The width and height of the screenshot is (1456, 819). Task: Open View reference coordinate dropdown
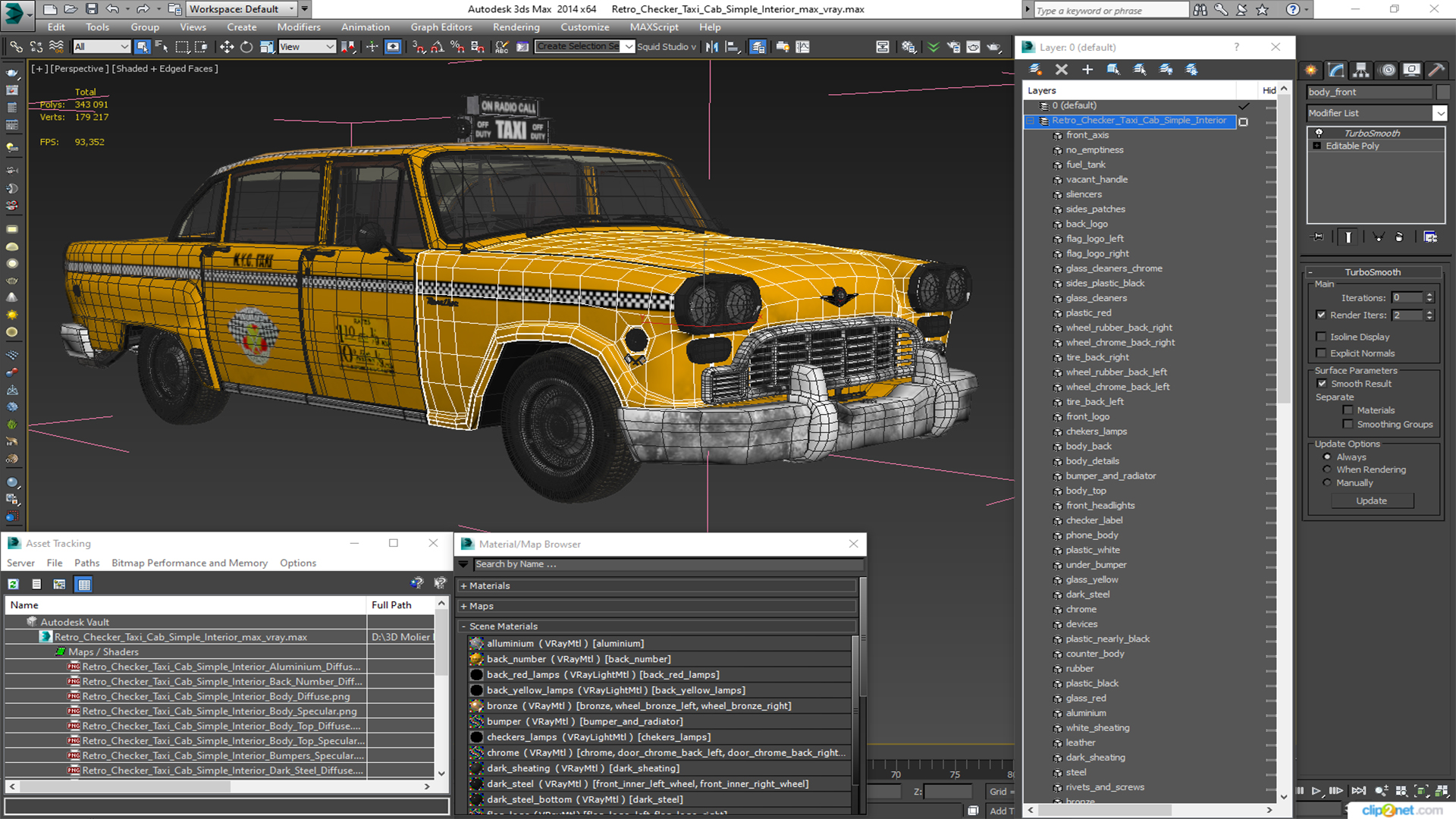click(307, 47)
